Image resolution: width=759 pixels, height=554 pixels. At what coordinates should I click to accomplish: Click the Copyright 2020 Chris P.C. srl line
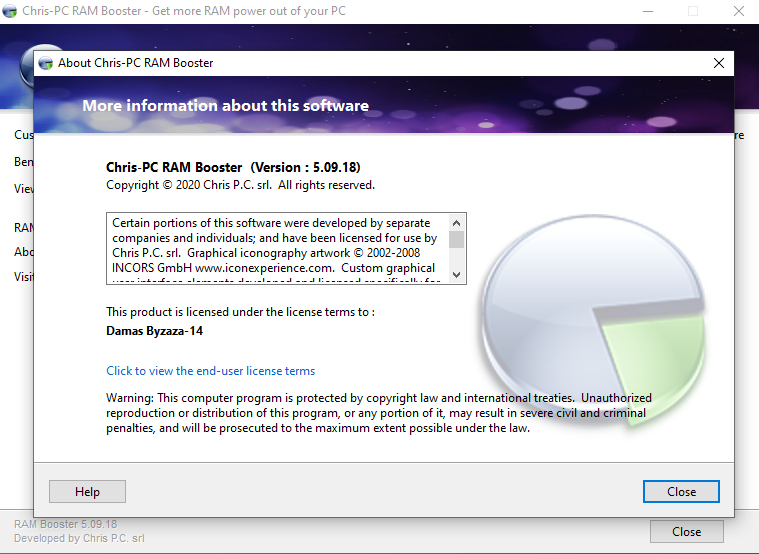(x=241, y=185)
